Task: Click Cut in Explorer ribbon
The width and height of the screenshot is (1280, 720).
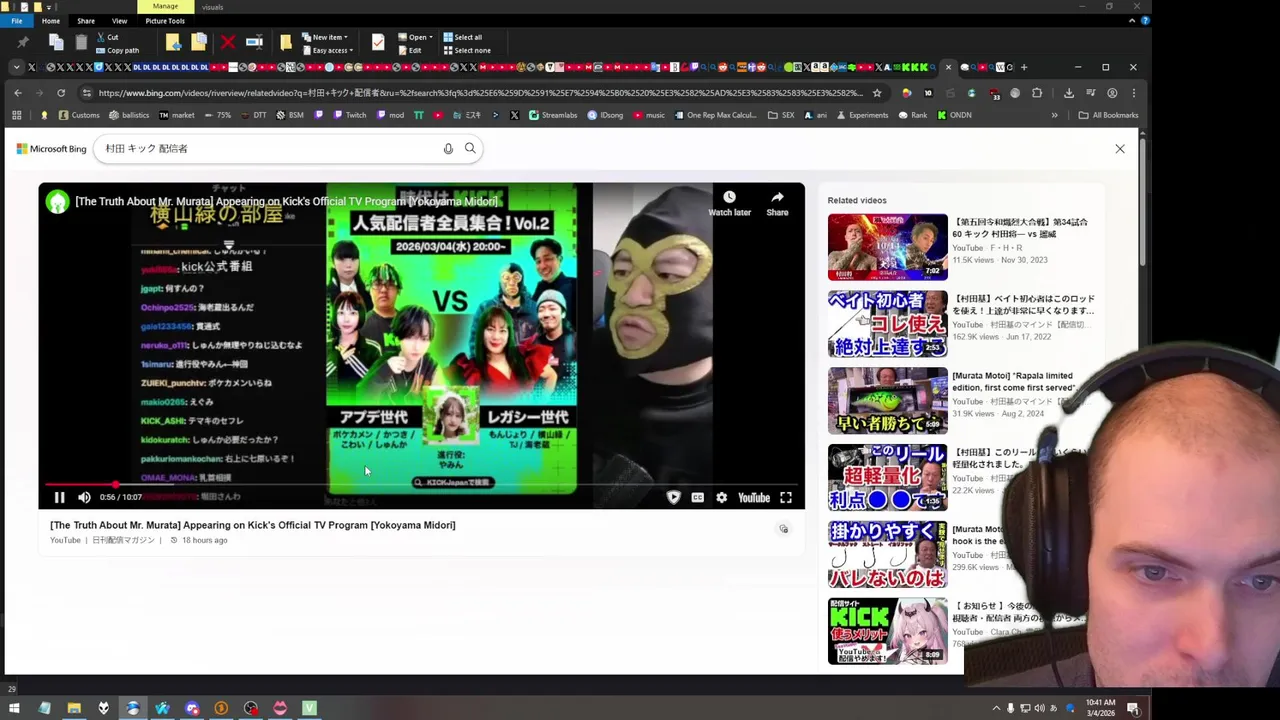Action: point(107,37)
